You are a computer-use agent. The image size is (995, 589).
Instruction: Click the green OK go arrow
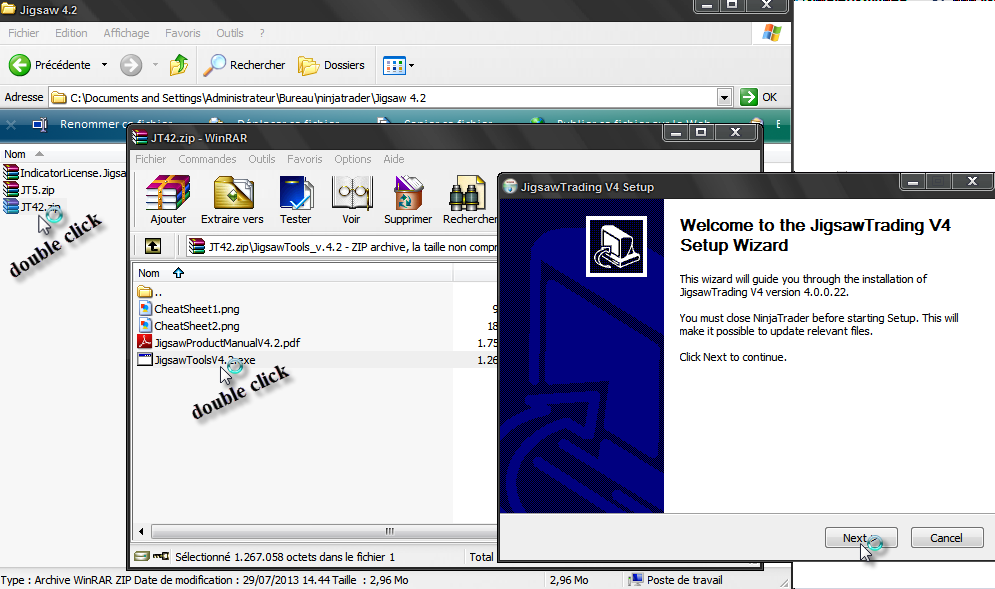click(x=749, y=97)
